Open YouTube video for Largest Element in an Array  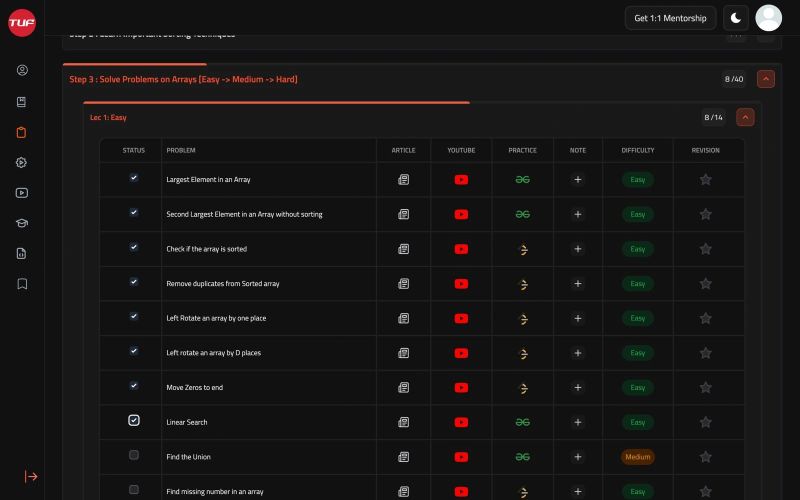coord(461,180)
